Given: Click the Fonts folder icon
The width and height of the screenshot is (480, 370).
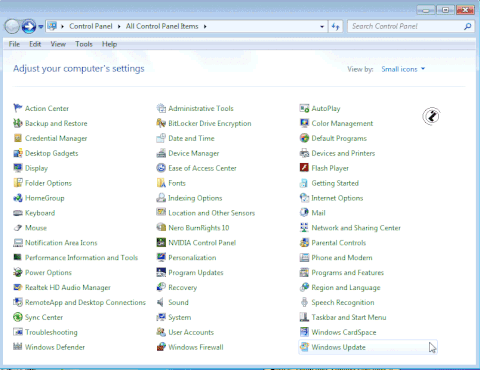Looking at the screenshot, I should click(161, 183).
